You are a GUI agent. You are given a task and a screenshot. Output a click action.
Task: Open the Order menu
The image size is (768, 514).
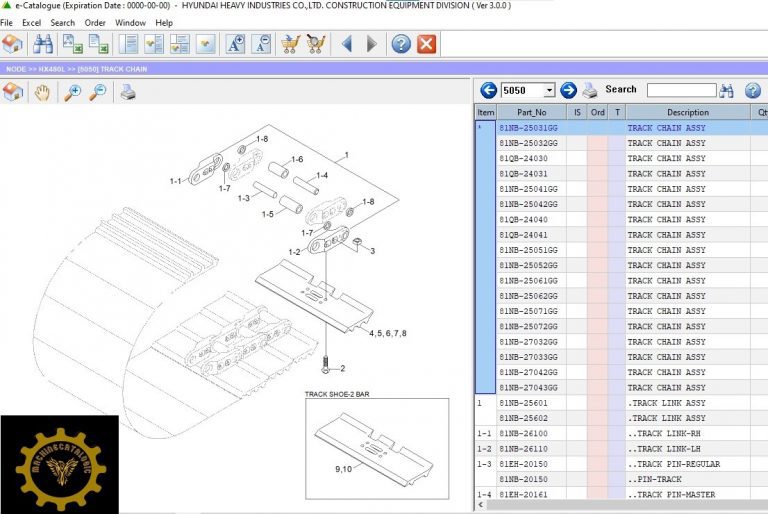pyautogui.click(x=95, y=22)
